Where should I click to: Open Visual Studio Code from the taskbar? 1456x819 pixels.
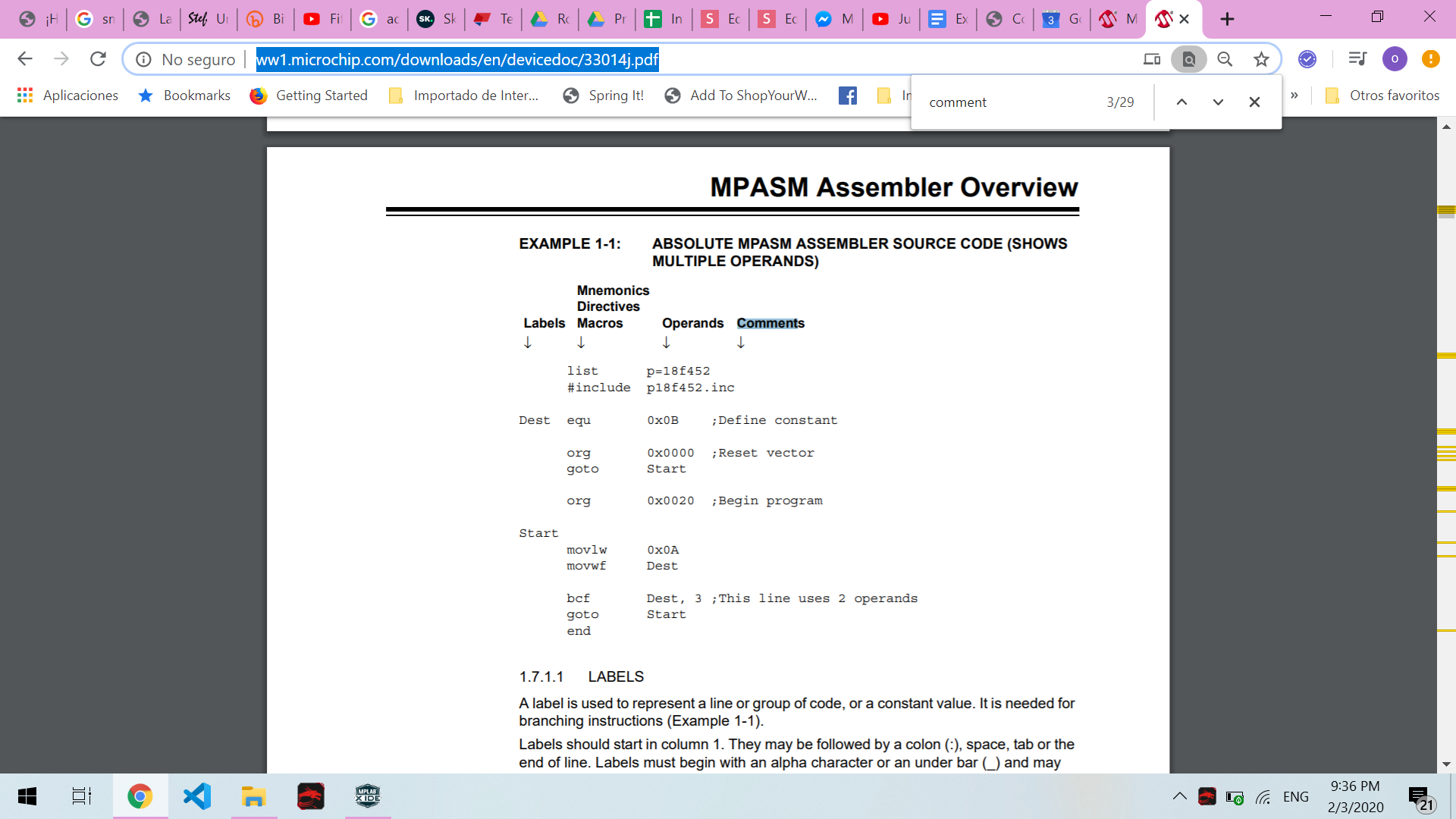tap(197, 796)
